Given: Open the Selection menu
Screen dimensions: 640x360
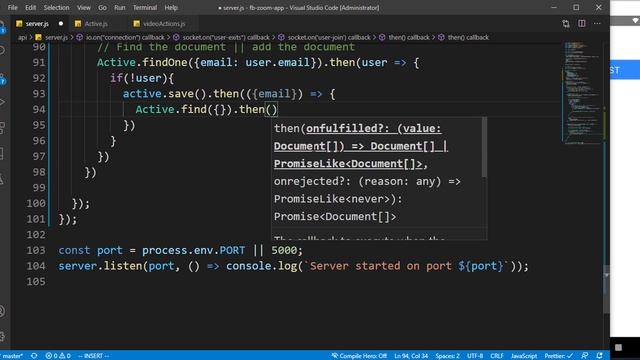Looking at the screenshot, I should click(56, 7).
